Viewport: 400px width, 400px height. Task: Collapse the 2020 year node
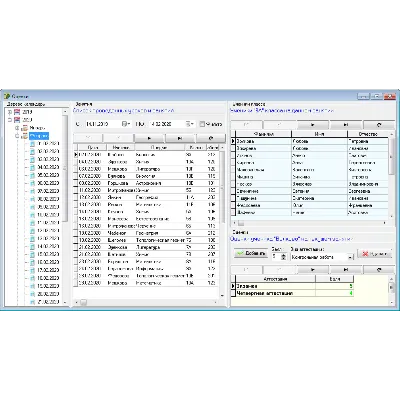tap(10, 120)
